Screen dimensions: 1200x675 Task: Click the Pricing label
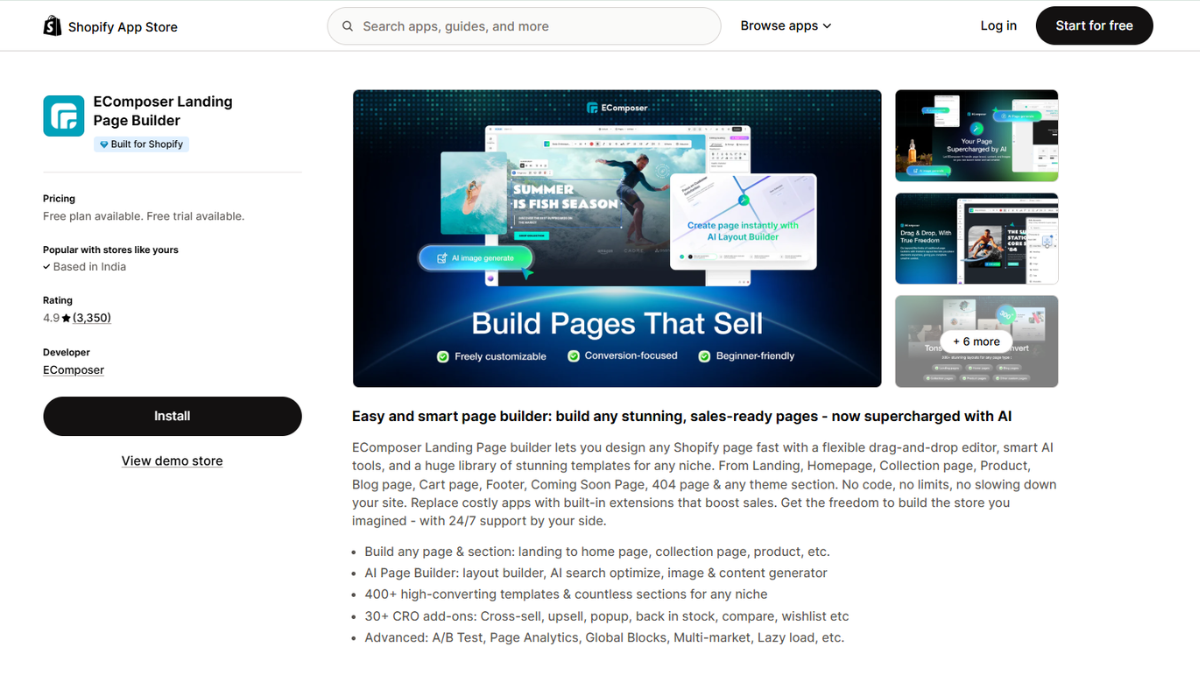(59, 199)
